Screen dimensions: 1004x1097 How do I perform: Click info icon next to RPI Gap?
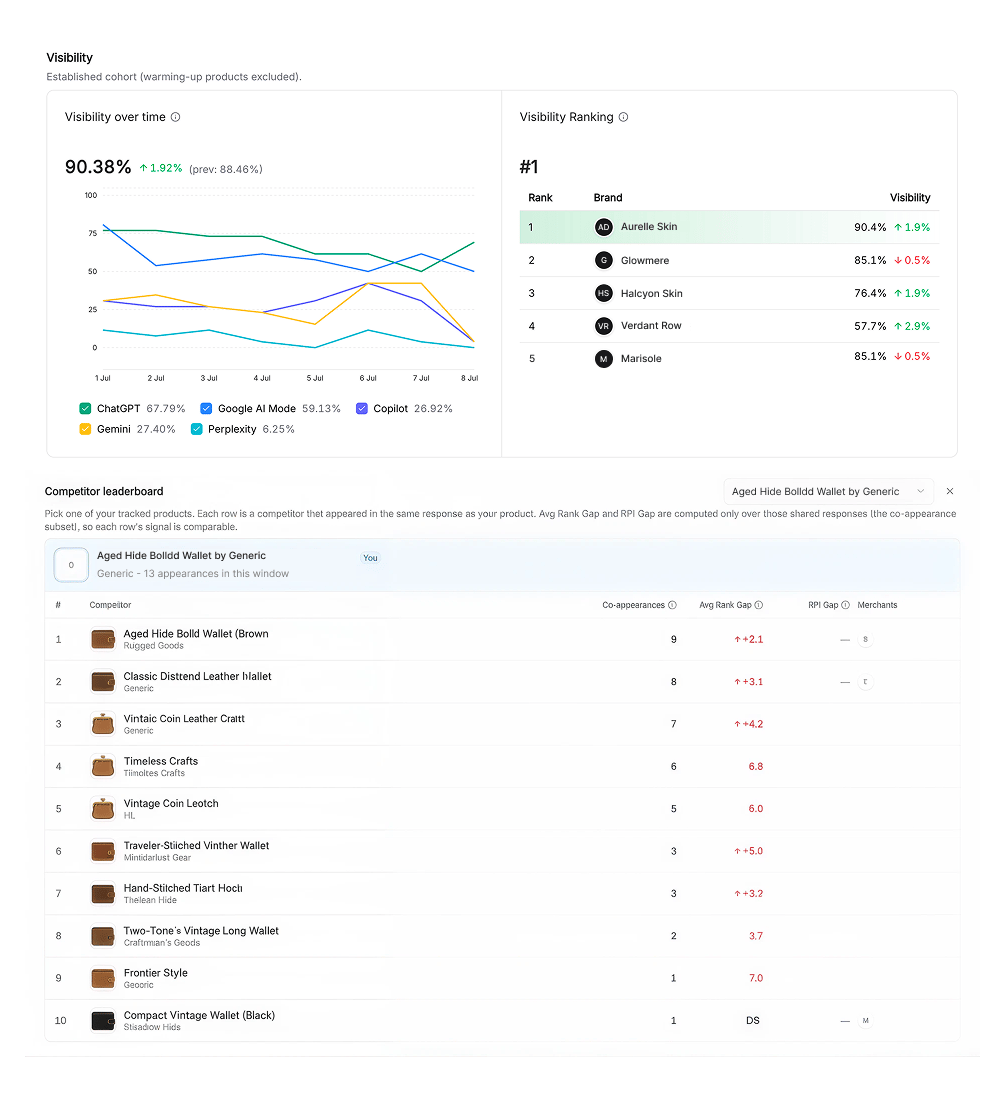click(845, 605)
